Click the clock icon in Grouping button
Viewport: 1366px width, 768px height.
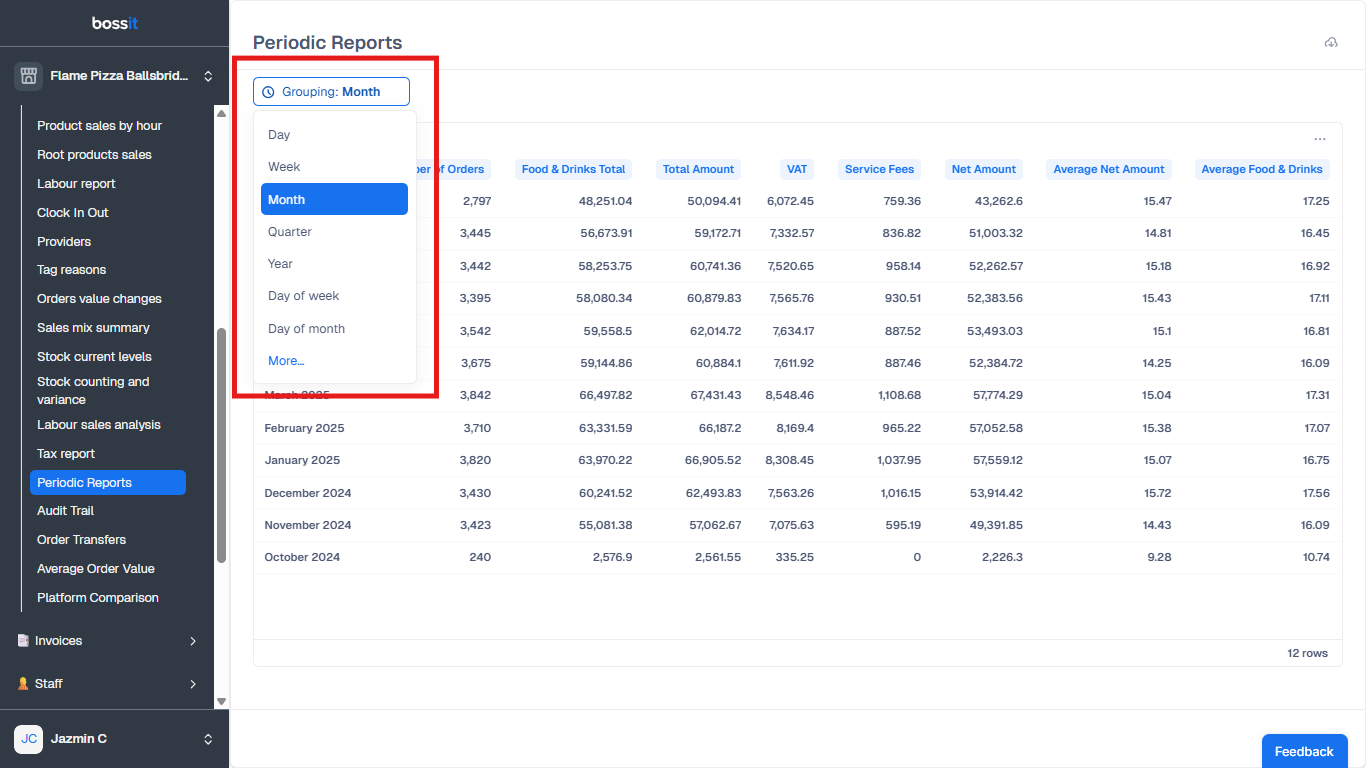(268, 92)
